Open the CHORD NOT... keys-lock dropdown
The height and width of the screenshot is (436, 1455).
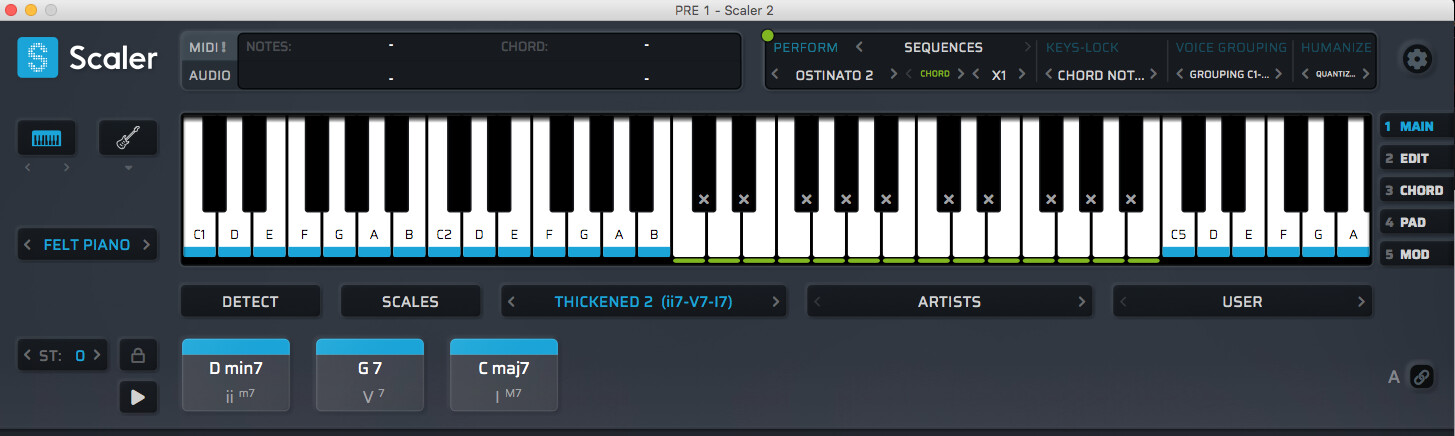1100,75
